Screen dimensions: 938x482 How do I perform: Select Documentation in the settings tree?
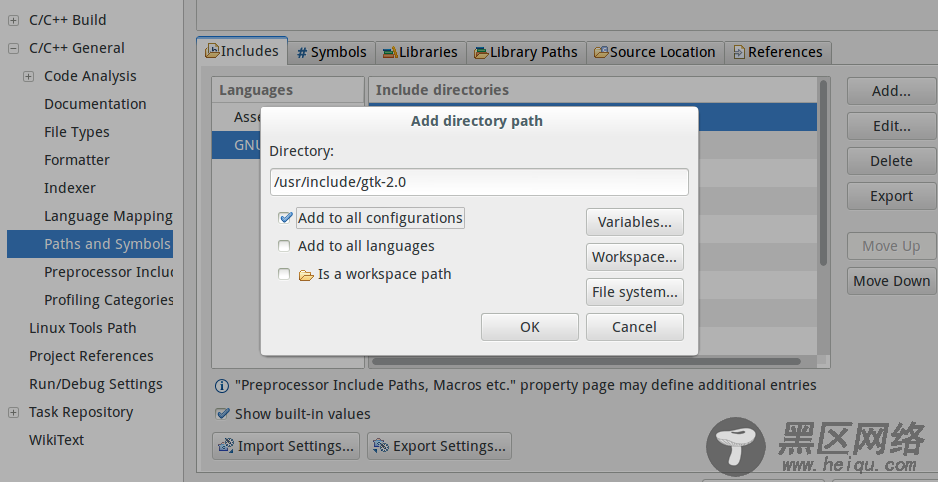point(95,104)
